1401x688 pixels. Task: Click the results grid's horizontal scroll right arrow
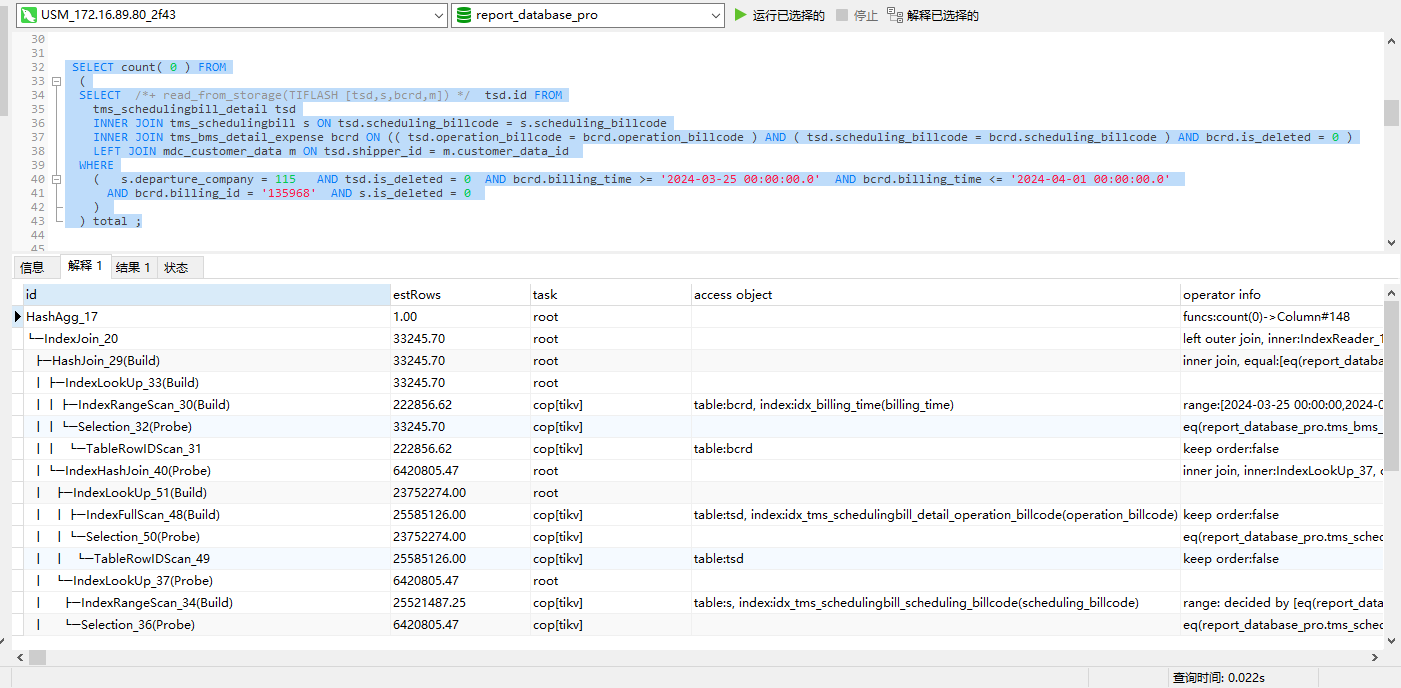click(1377, 657)
